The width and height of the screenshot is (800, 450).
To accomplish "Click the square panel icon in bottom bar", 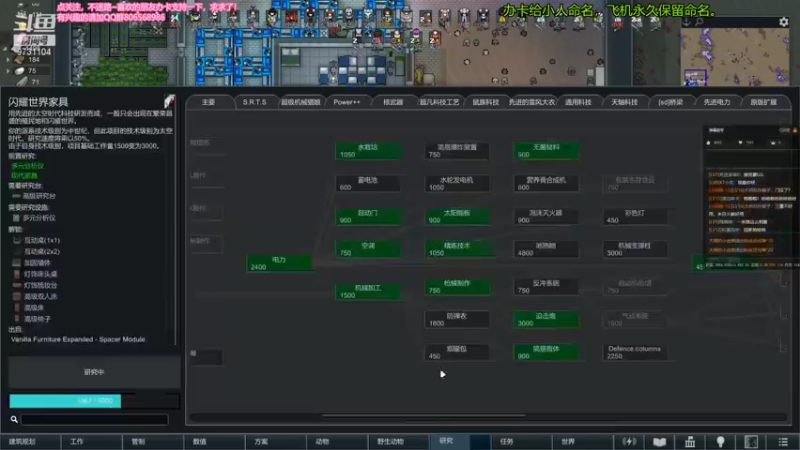I will click(751, 442).
